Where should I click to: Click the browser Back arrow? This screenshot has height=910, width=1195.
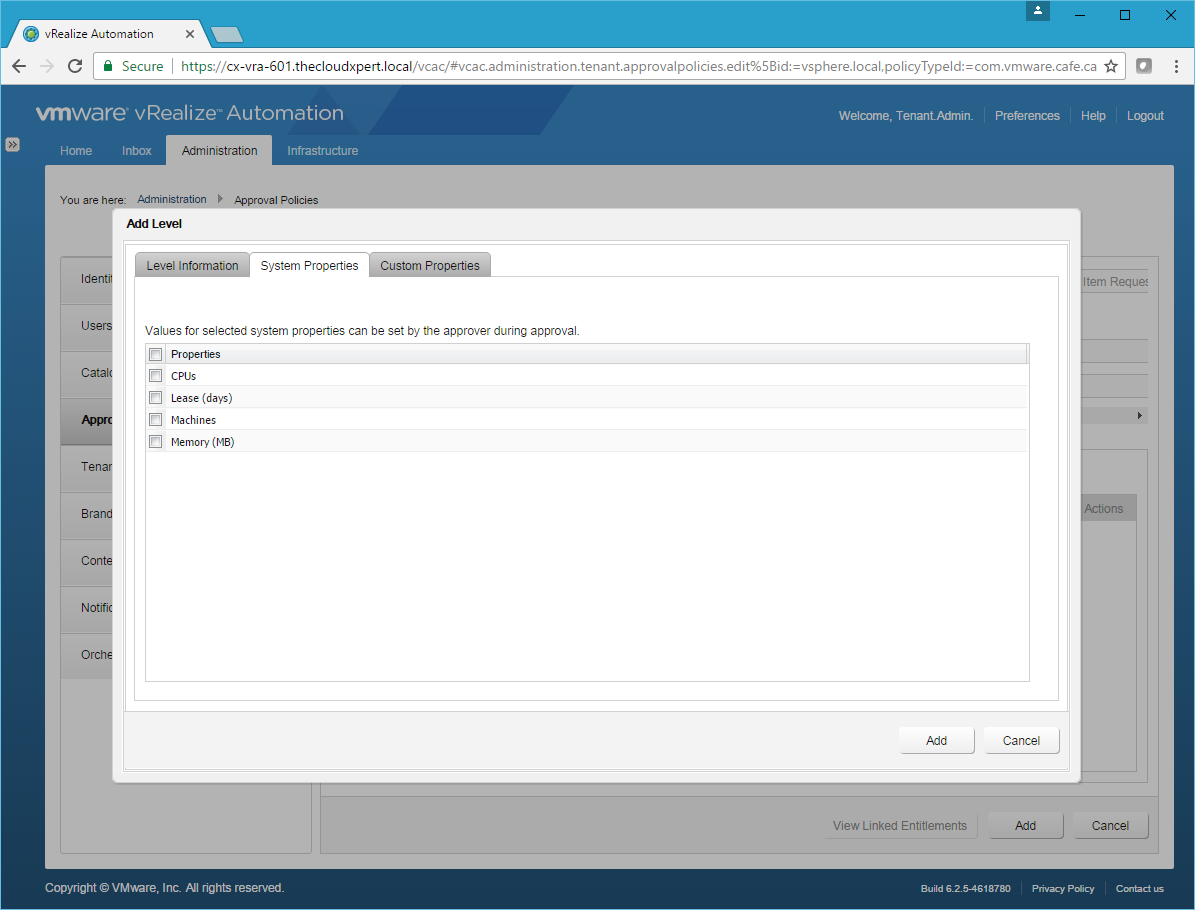coord(19,66)
